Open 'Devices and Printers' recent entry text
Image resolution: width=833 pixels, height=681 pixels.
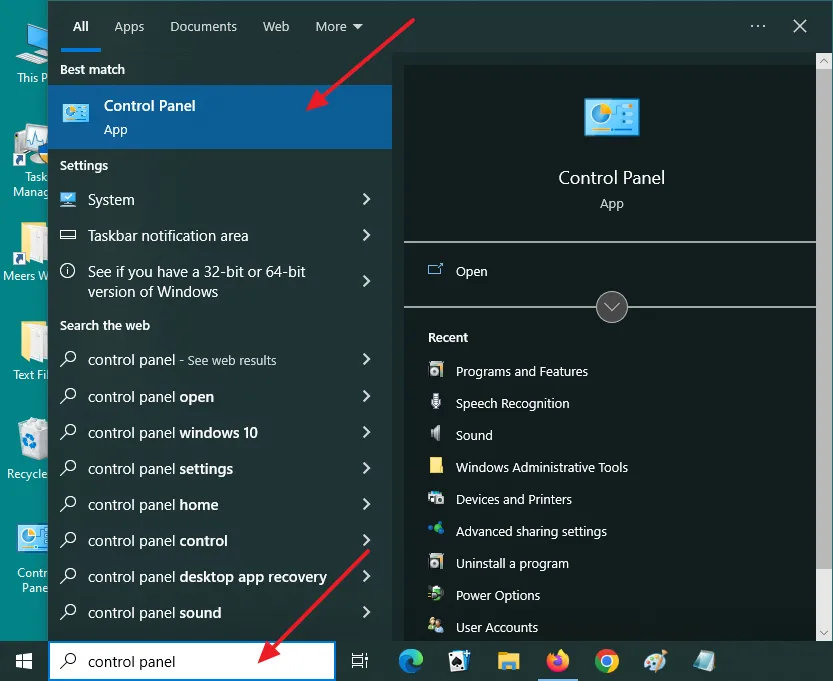[514, 499]
